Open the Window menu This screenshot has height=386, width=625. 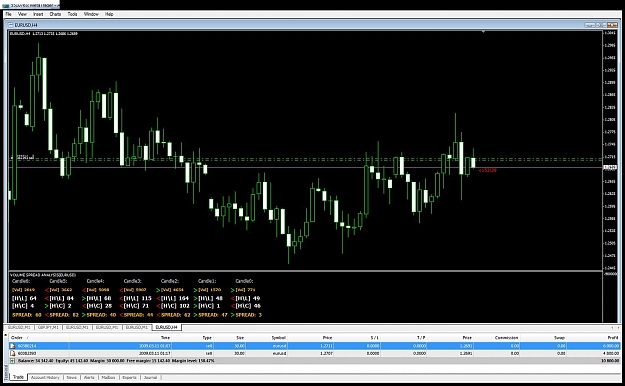[x=91, y=14]
